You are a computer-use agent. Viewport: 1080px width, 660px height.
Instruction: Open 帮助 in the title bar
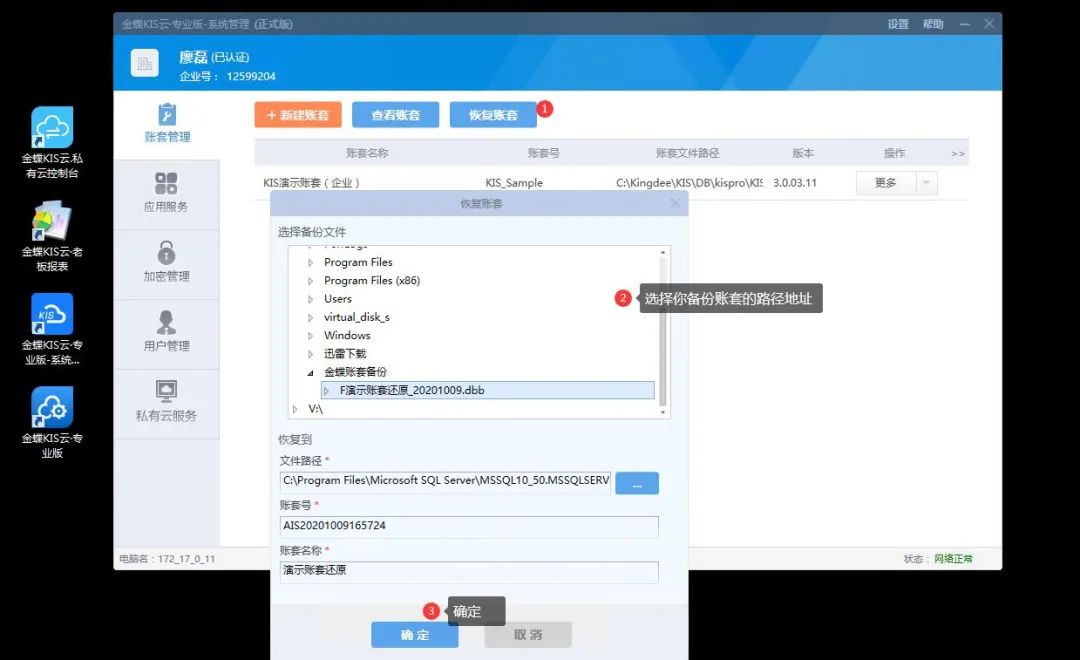click(x=933, y=24)
